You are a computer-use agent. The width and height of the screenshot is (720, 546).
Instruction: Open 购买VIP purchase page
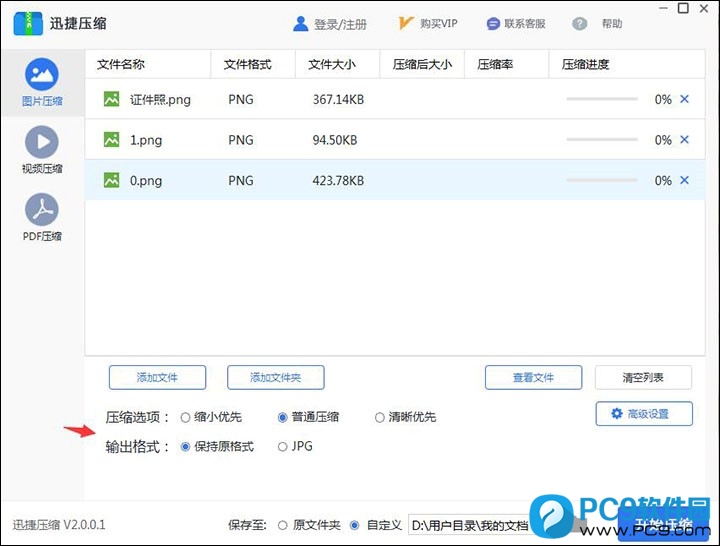point(428,24)
